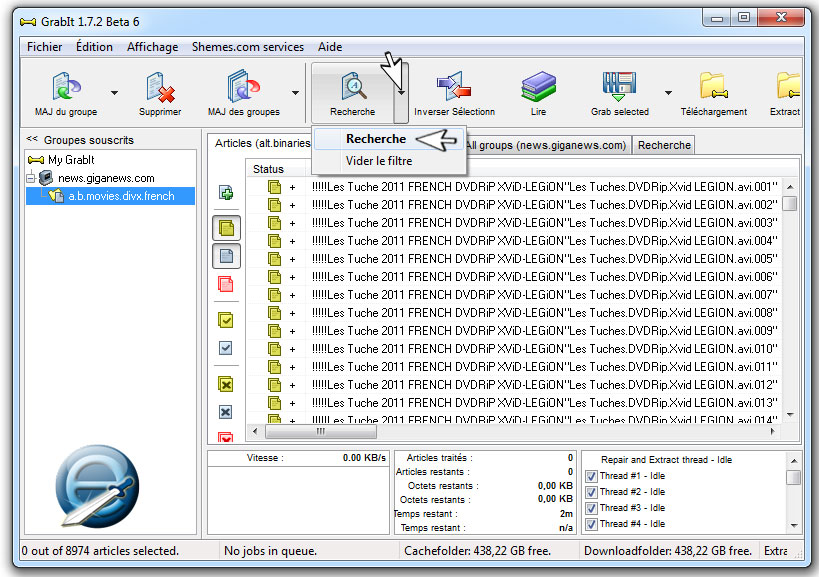
Task: Click the My GrabIt root icon
Action: point(36,160)
